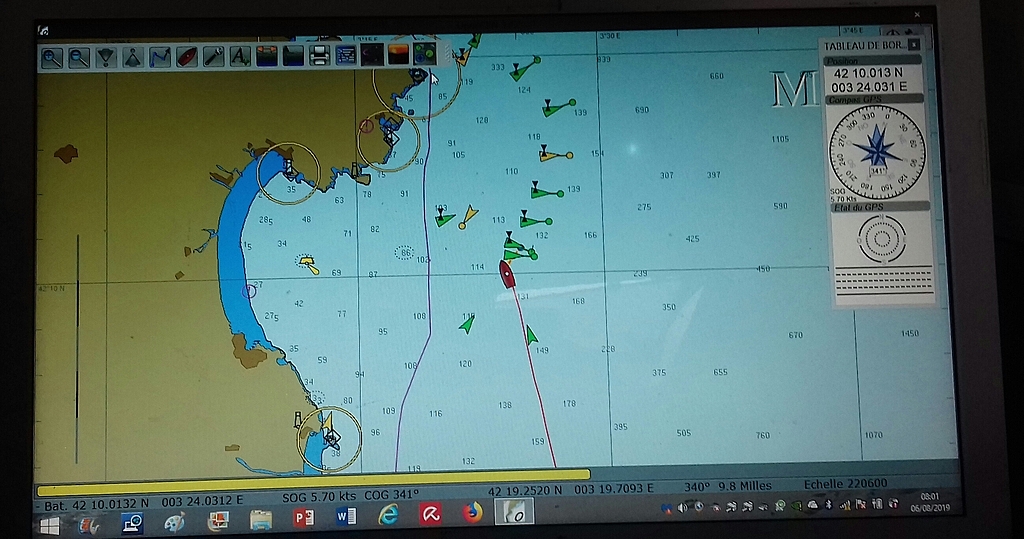Open the blue information list icon
The height and width of the screenshot is (539, 1024).
click(x=345, y=56)
